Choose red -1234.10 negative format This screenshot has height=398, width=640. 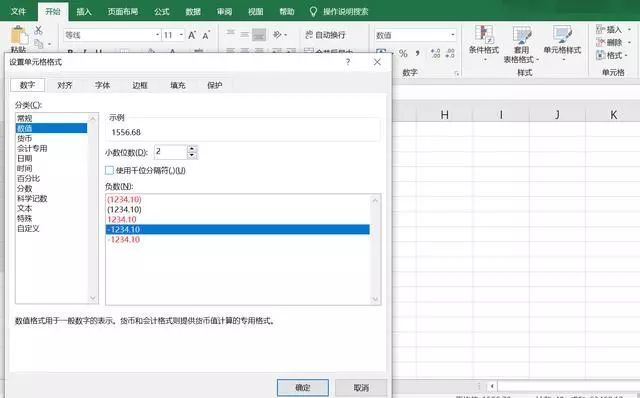[238, 240]
